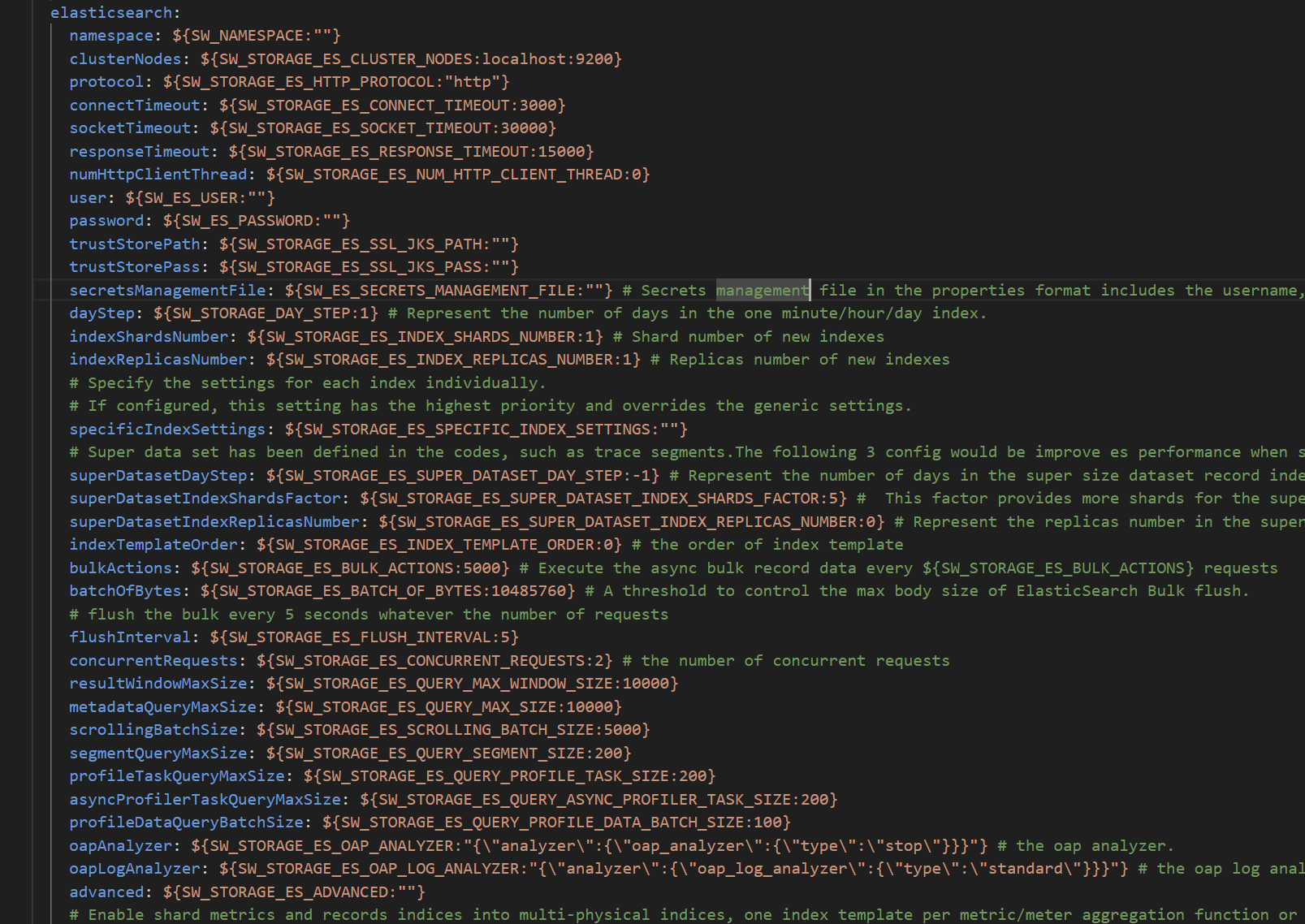Click the 'namespace' key
The width and height of the screenshot is (1305, 924).
pos(111,36)
